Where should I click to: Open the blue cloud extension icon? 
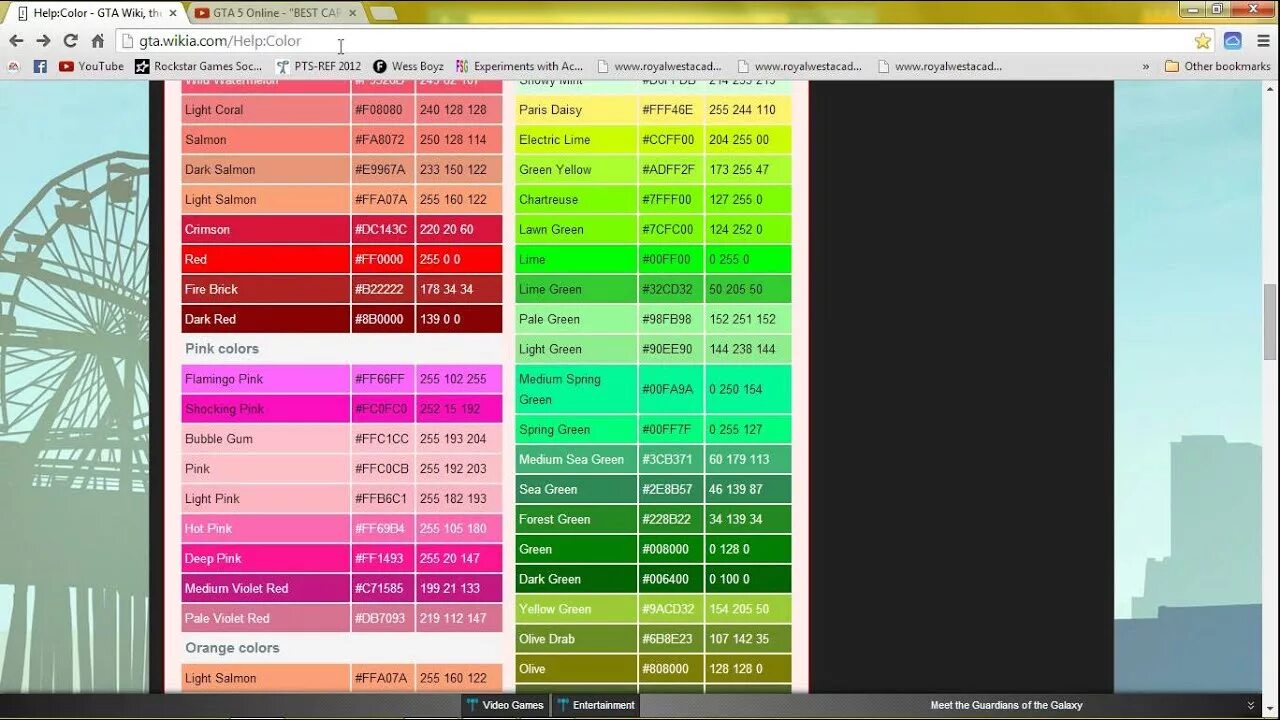pyautogui.click(x=1232, y=41)
